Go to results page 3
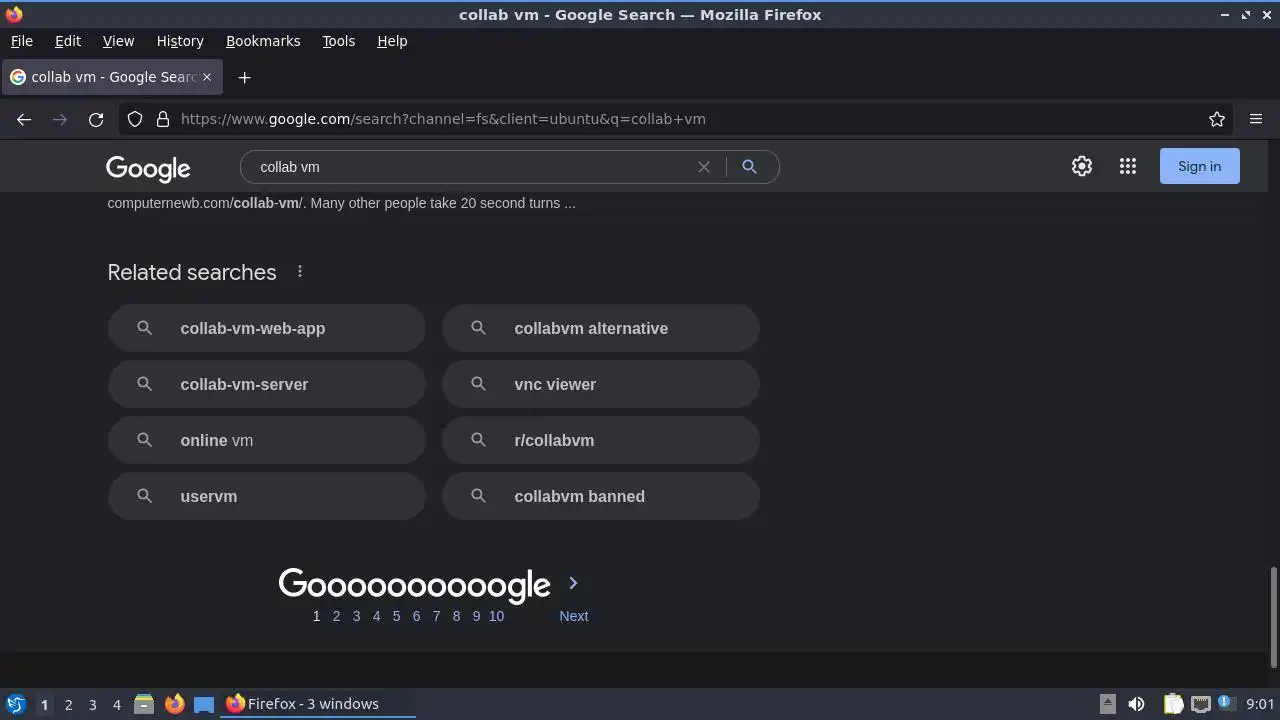This screenshot has height=720, width=1280. click(x=356, y=616)
